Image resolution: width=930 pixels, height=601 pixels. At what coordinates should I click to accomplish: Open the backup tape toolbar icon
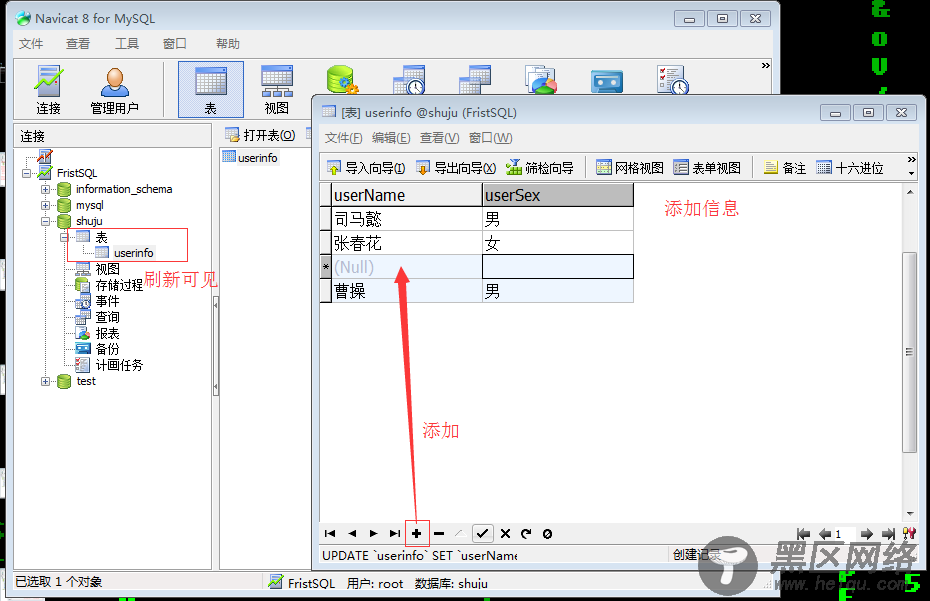(607, 81)
